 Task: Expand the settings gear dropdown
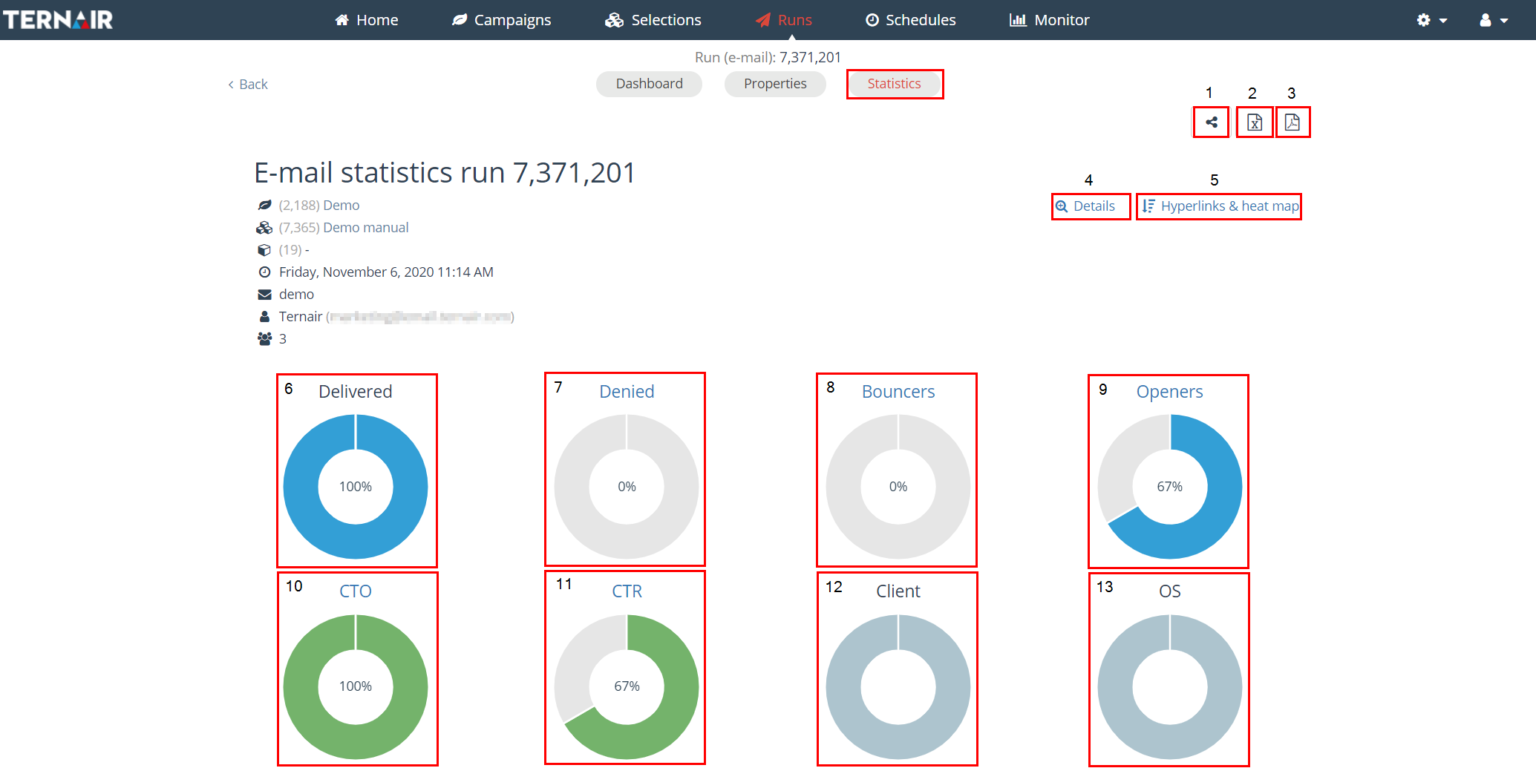click(1432, 20)
